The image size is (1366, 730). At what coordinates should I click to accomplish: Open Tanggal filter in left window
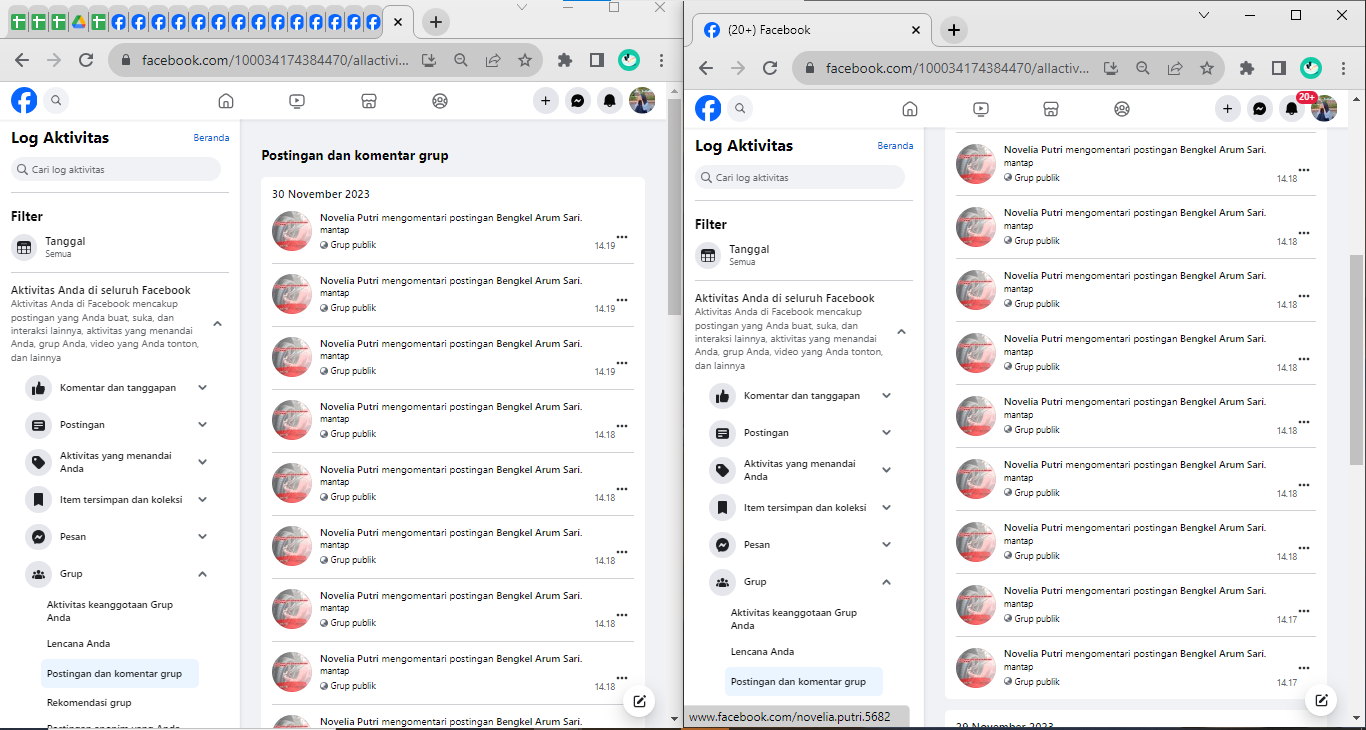click(x=120, y=247)
